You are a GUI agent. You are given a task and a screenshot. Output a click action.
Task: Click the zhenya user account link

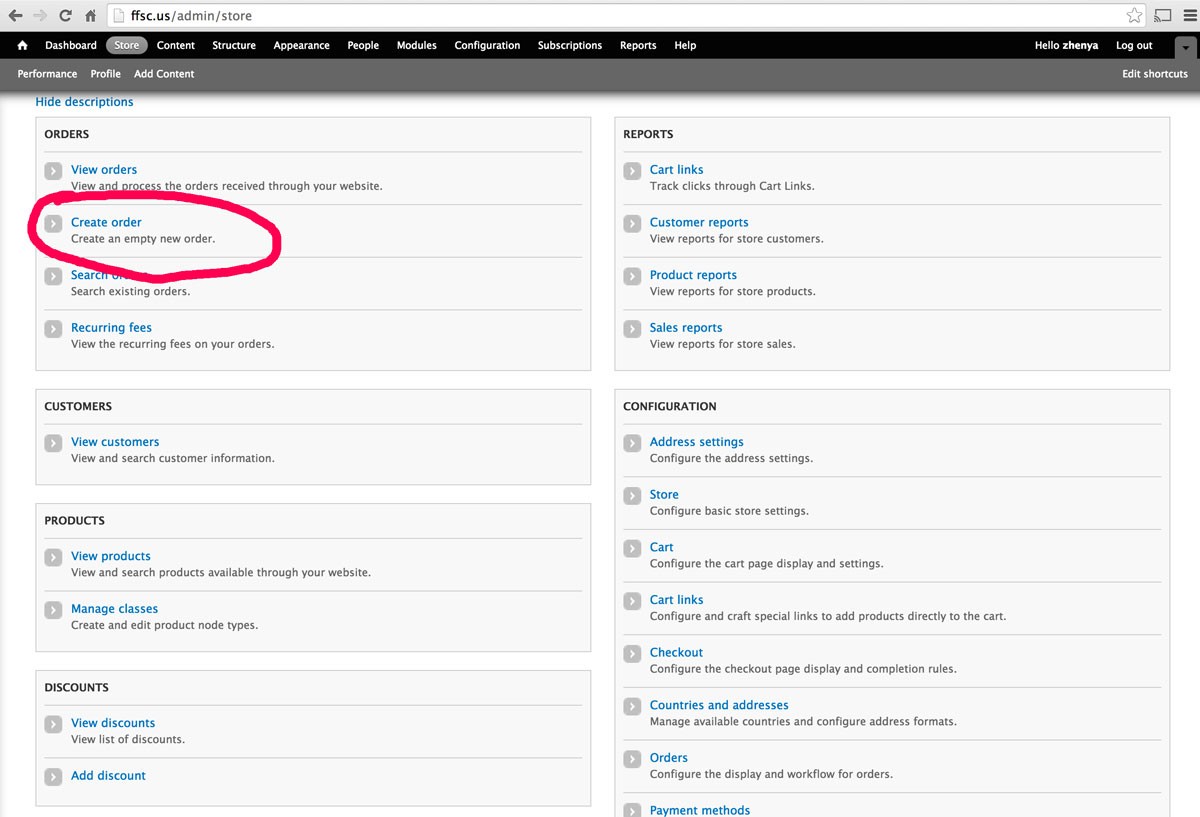coord(1080,45)
